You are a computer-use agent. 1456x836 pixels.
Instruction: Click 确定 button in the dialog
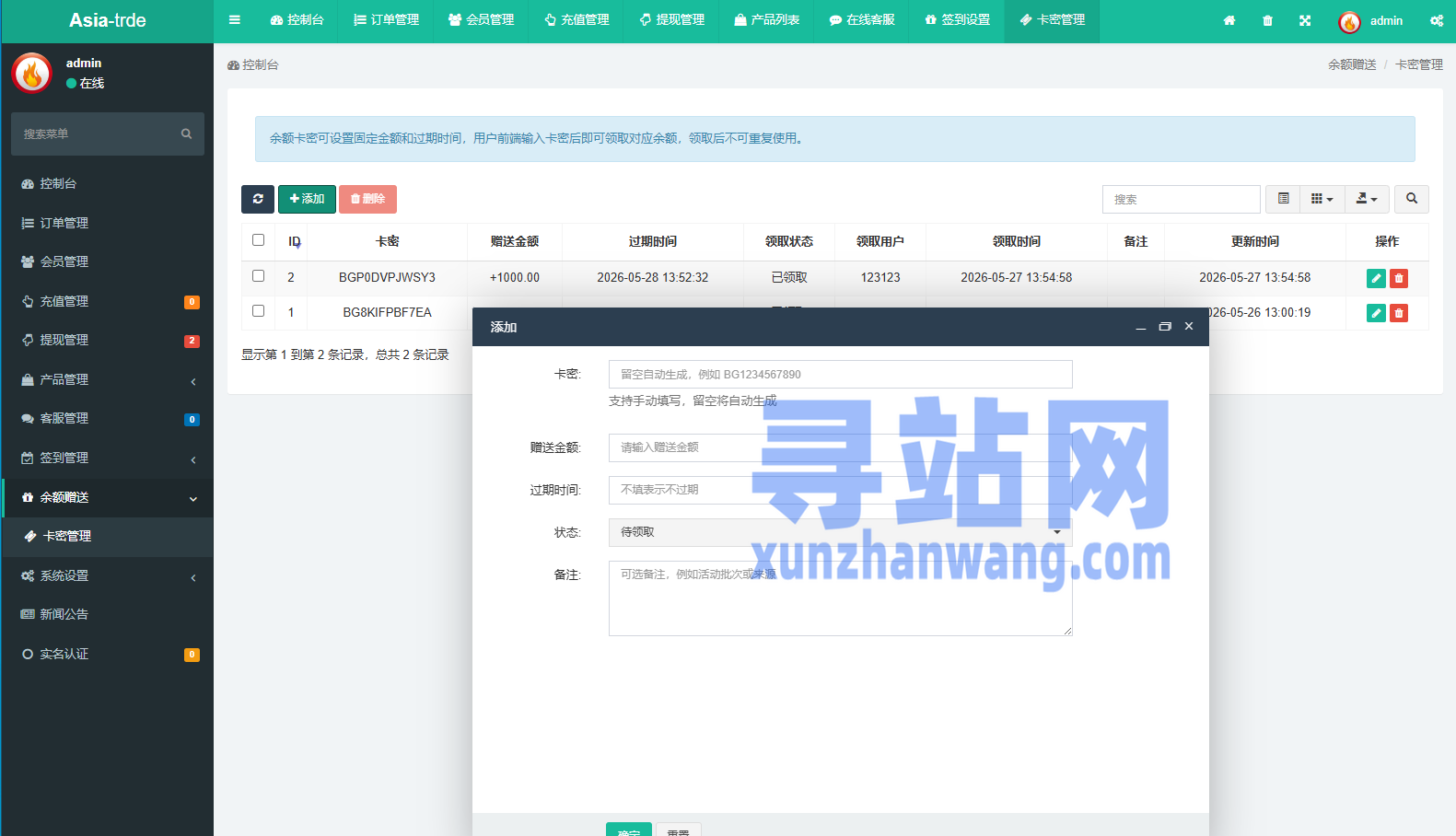(629, 830)
